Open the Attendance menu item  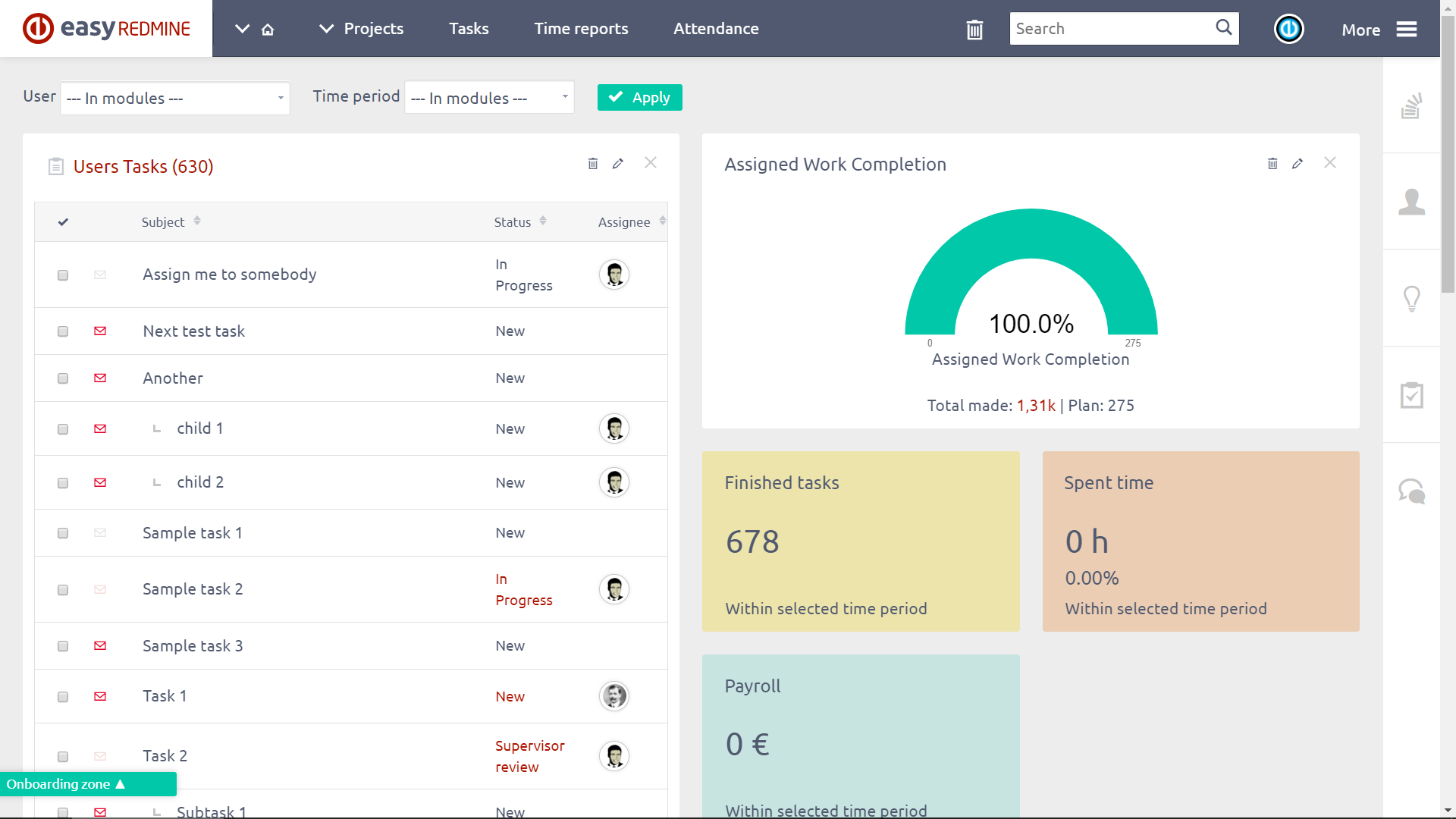[x=716, y=29]
